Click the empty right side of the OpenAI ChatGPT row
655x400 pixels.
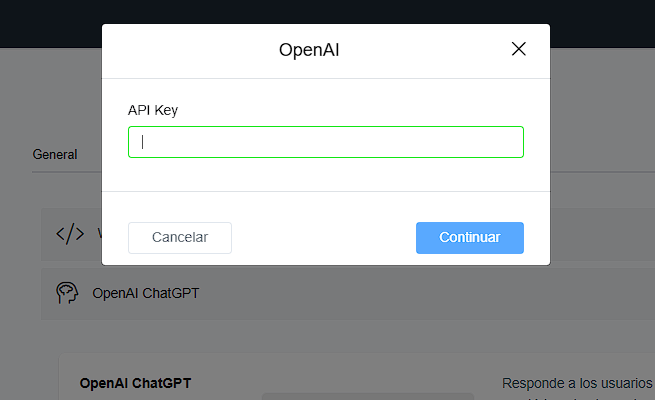(450, 293)
